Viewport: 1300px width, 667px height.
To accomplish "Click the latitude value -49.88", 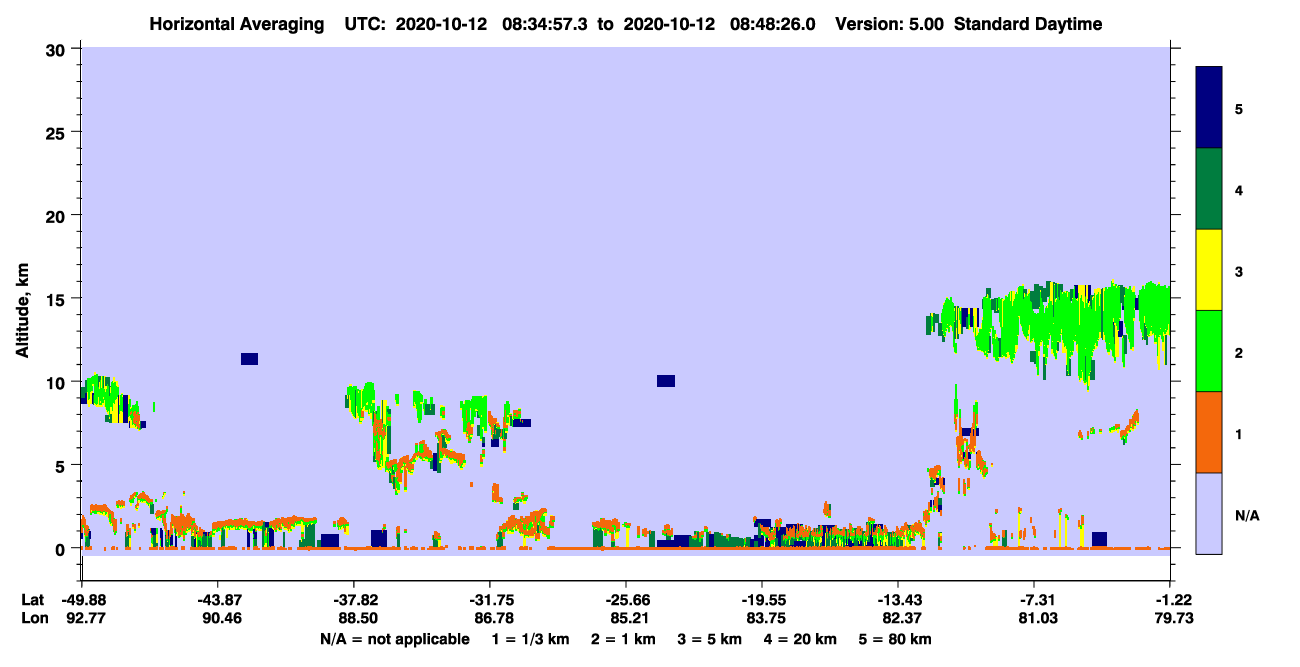I will pyautogui.click(x=82, y=600).
